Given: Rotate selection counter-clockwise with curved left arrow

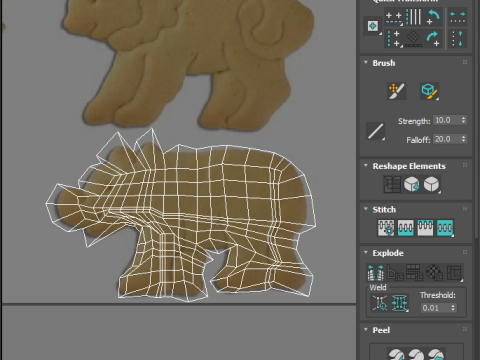Looking at the screenshot, I should pos(433,17).
